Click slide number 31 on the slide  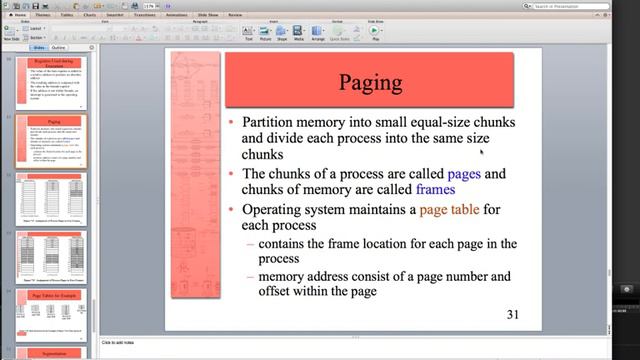(x=513, y=314)
